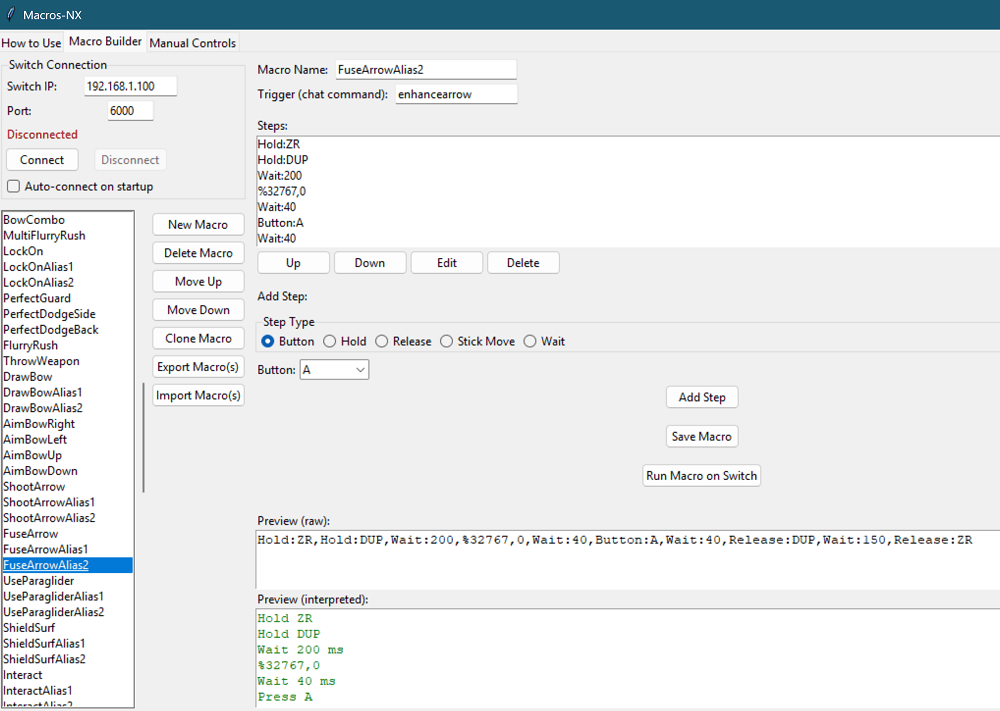Viewport: 1000px width, 711px height.
Task: Click Run Macro on Switch
Action: tap(701, 475)
